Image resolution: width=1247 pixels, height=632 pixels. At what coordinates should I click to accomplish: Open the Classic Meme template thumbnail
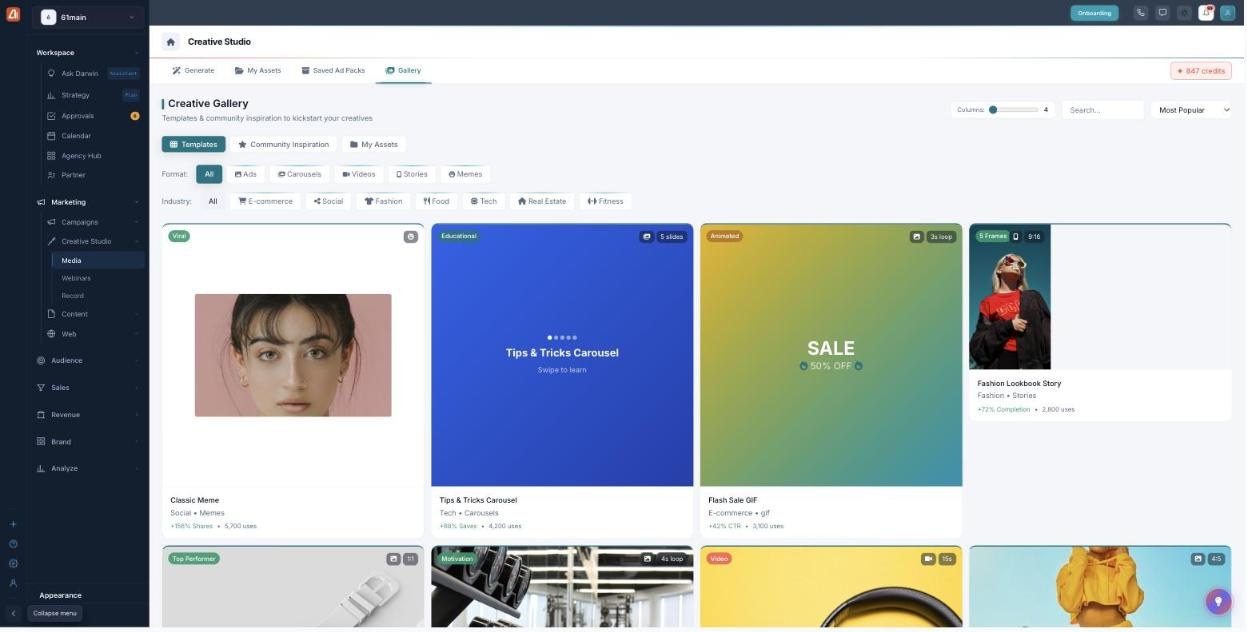(x=293, y=355)
